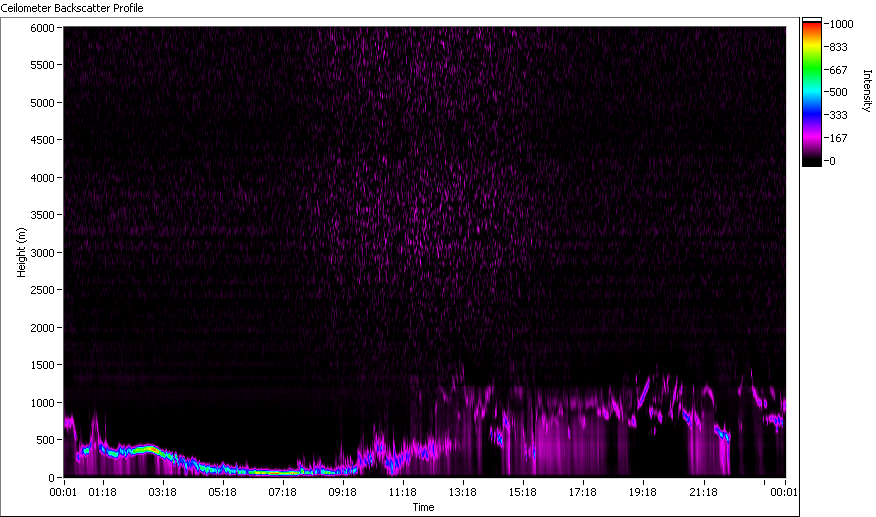
Task: Click the final 00:01 time label
Action: click(784, 492)
